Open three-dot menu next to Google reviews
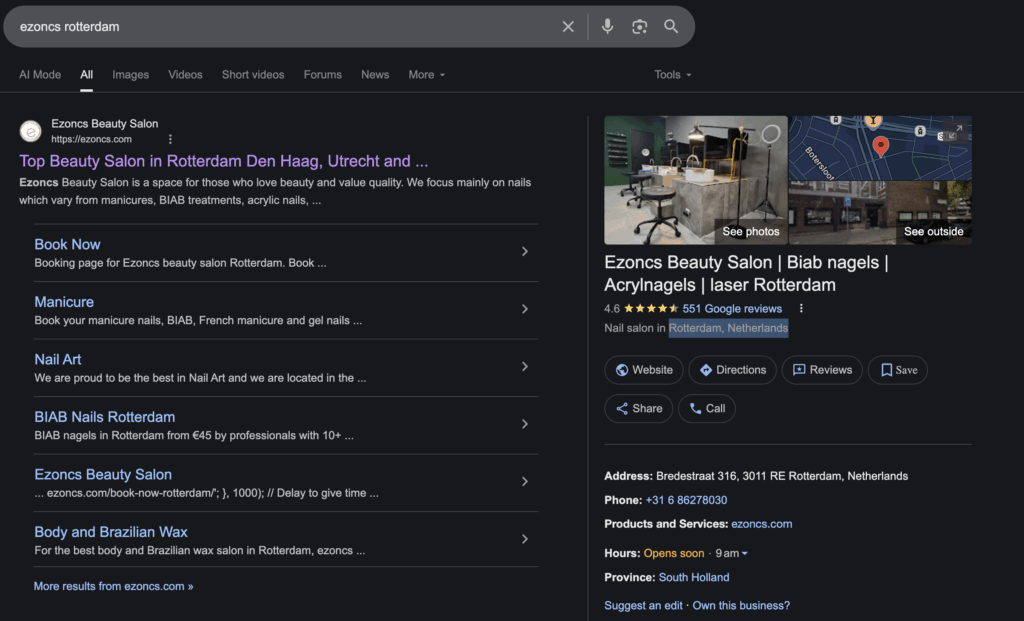1024x621 pixels. [801, 309]
